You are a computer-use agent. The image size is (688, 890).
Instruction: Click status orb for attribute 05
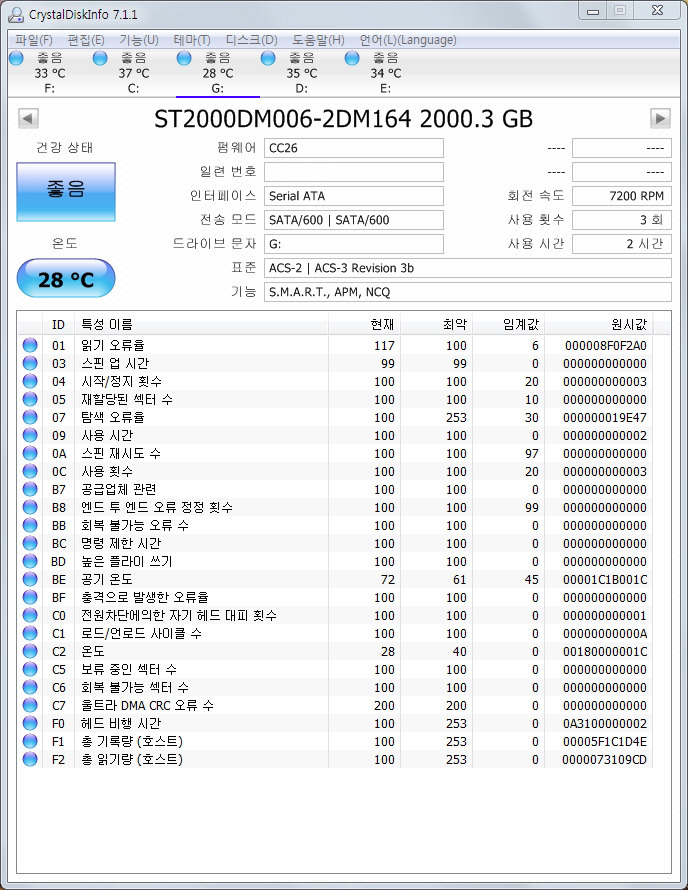tap(30, 399)
